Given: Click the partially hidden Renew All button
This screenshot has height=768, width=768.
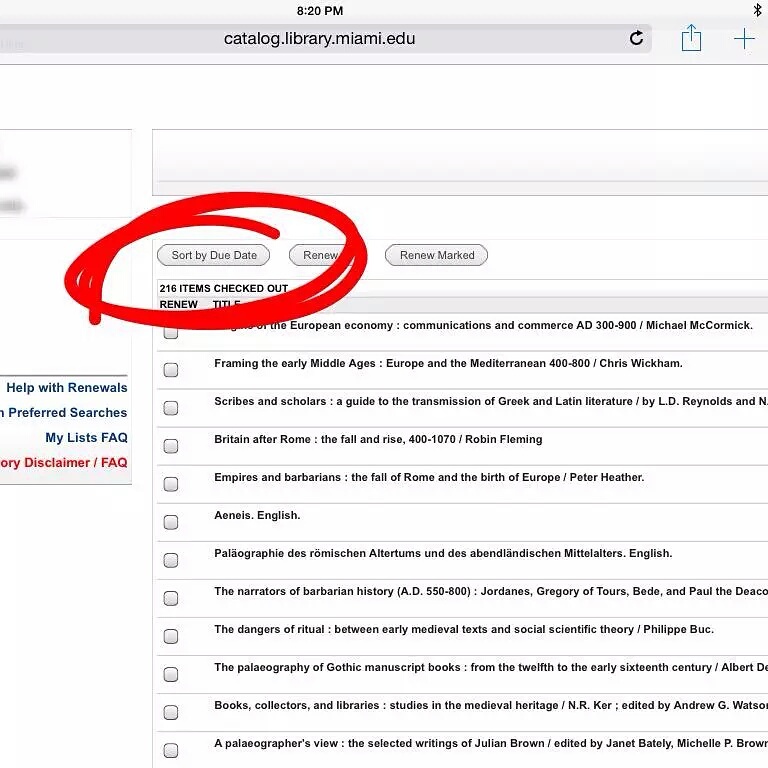Looking at the screenshot, I should pyautogui.click(x=320, y=255).
